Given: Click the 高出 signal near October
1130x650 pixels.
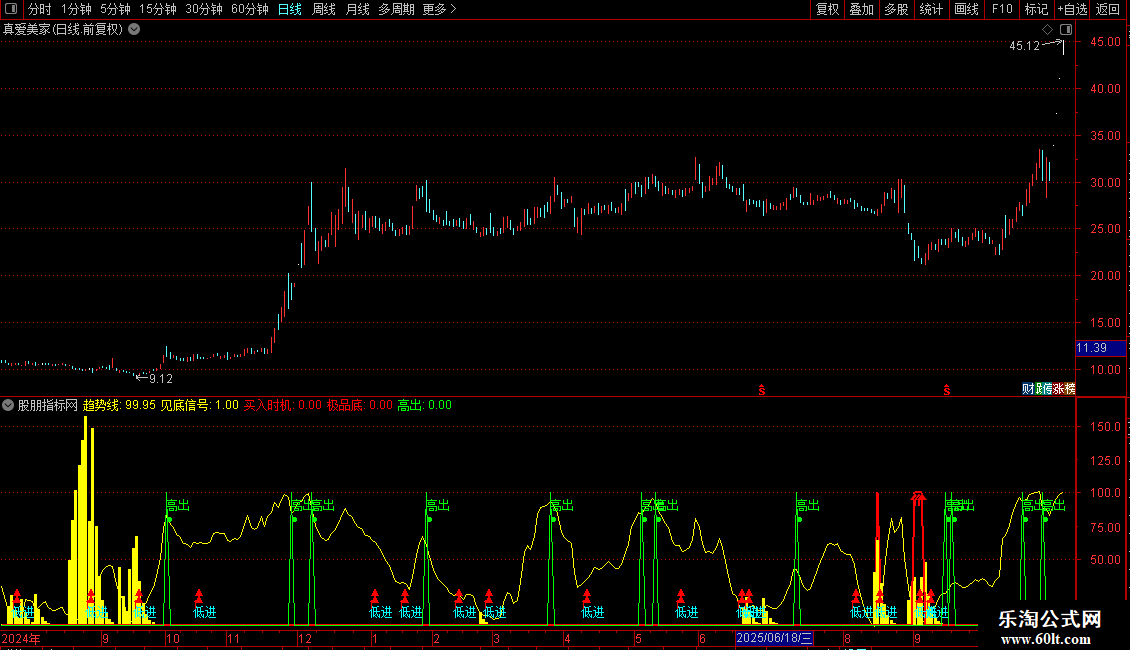Looking at the screenshot, I should (178, 505).
